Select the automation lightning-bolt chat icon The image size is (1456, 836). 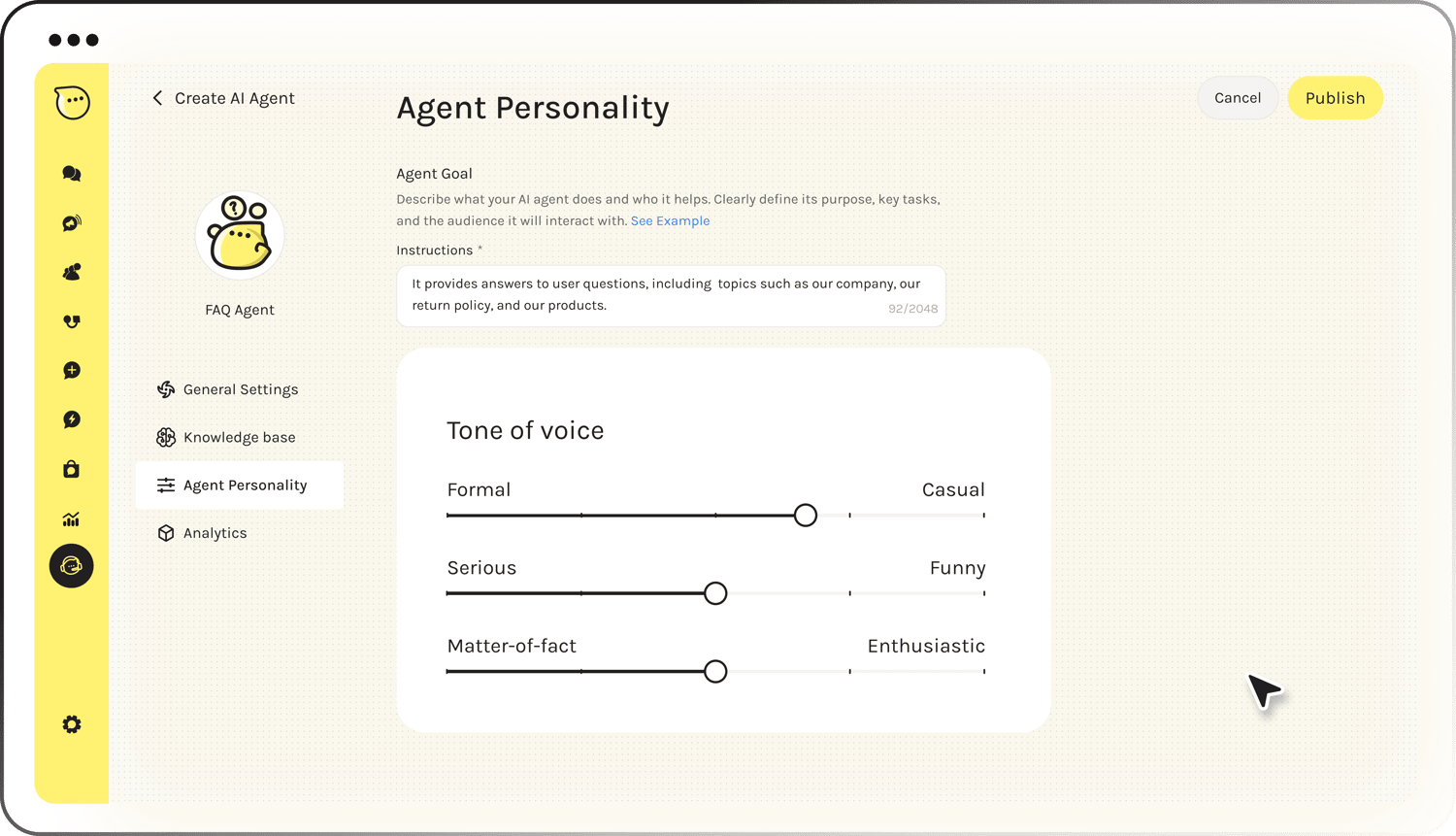71,419
